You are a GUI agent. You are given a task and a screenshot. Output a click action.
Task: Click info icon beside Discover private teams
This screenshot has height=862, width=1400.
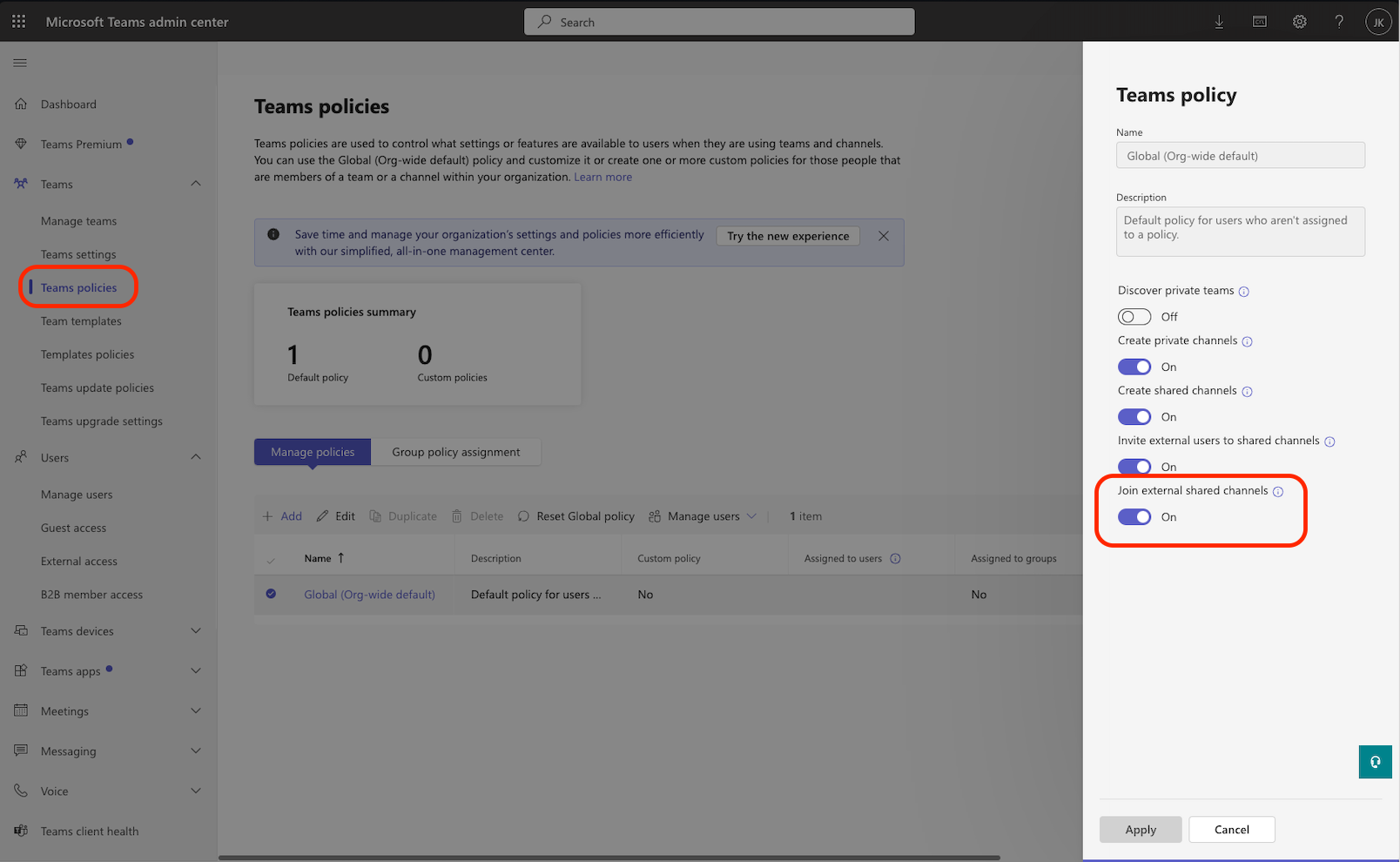pos(1243,292)
